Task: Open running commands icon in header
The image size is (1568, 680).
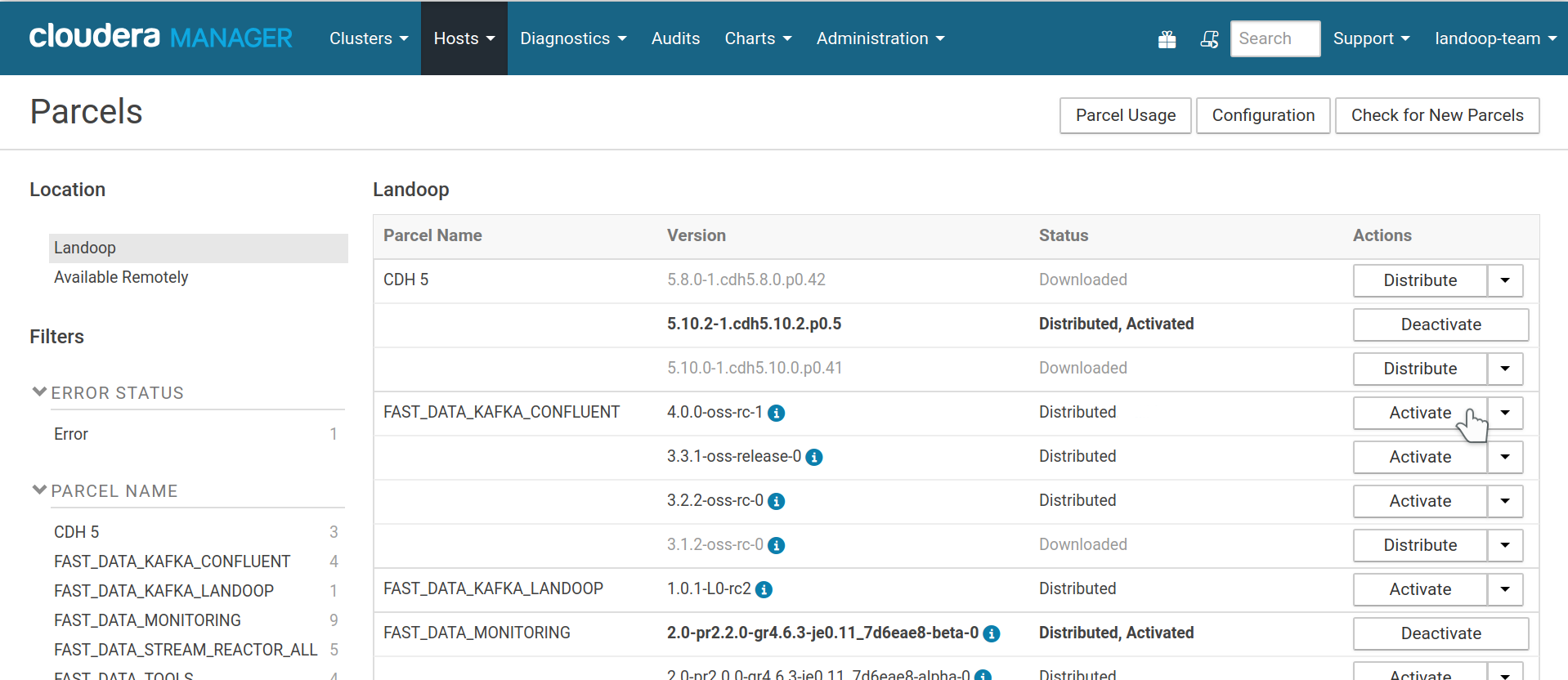Action: click(x=1209, y=39)
